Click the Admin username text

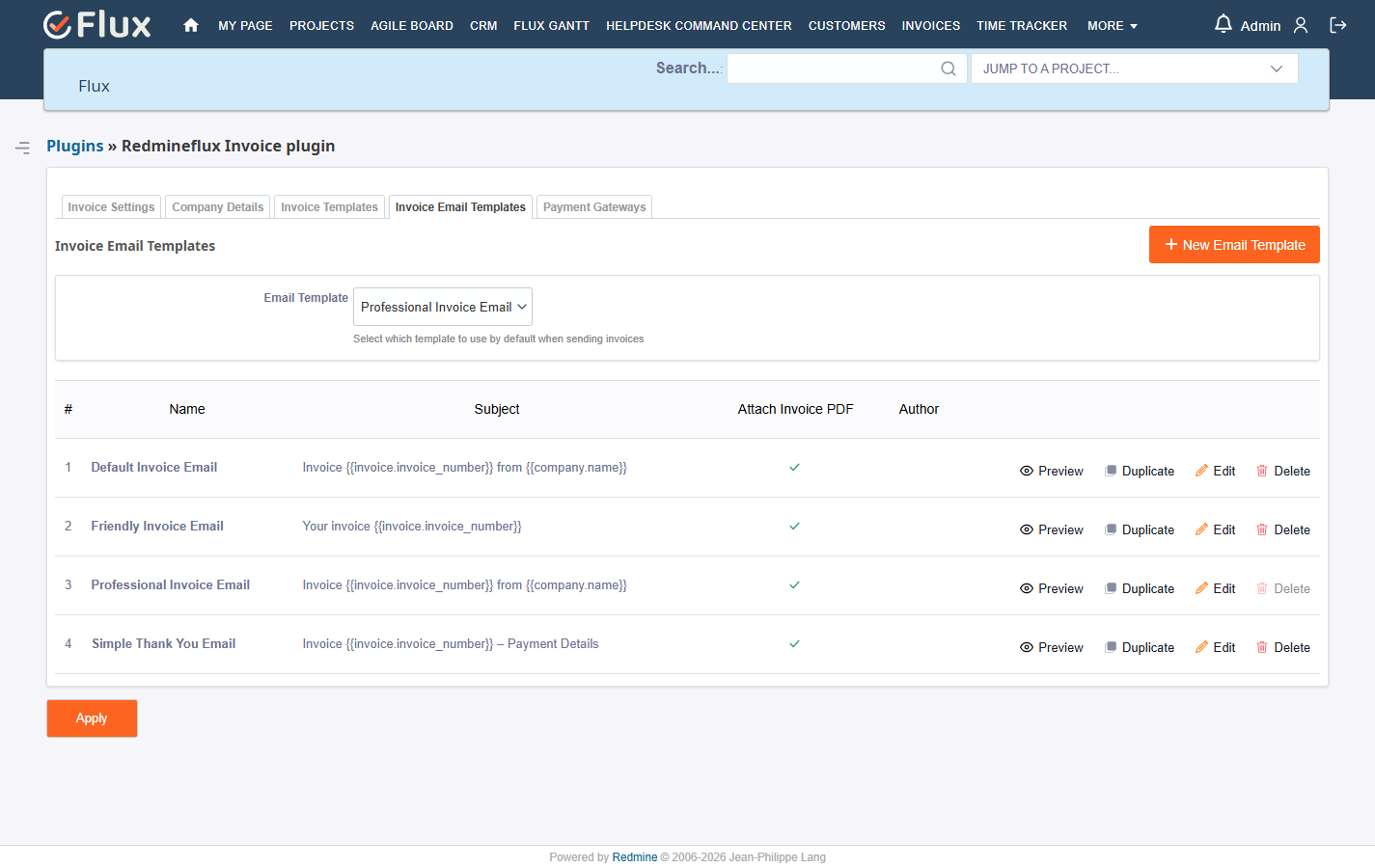(1260, 26)
